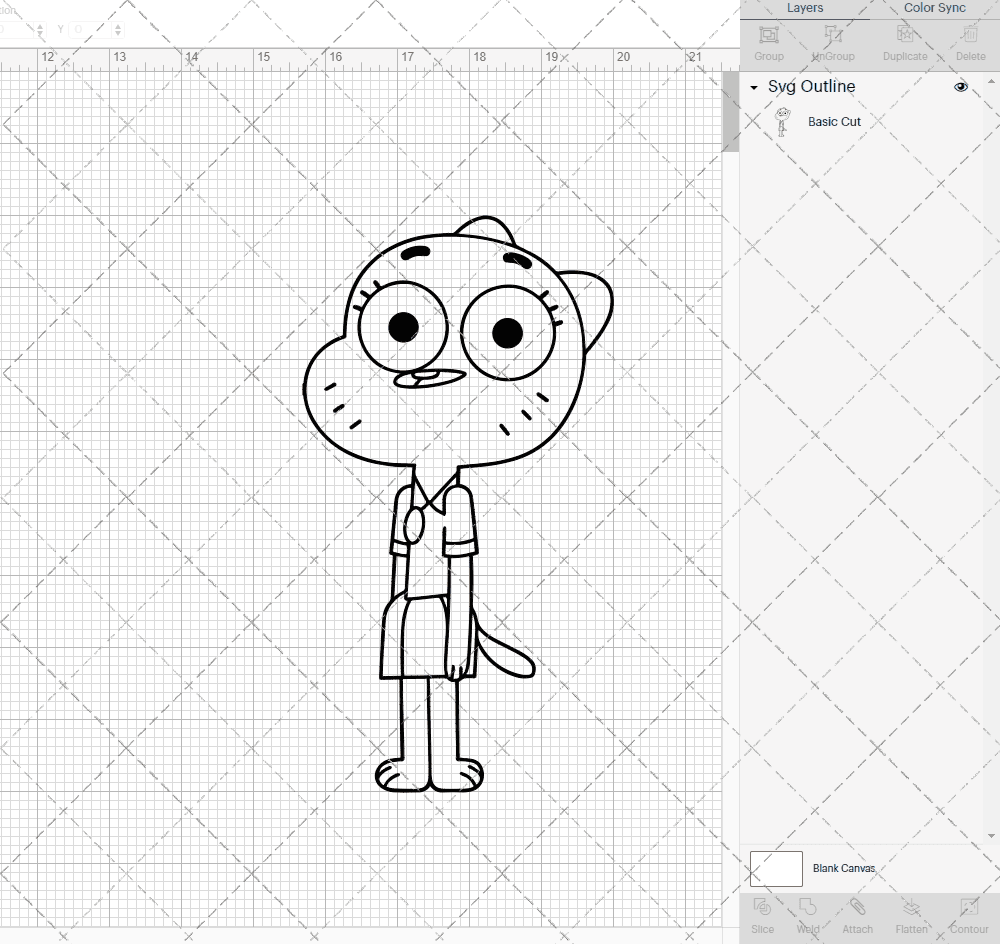Click the Y coordinate input field
This screenshot has width=1000, height=944.
click(x=85, y=29)
